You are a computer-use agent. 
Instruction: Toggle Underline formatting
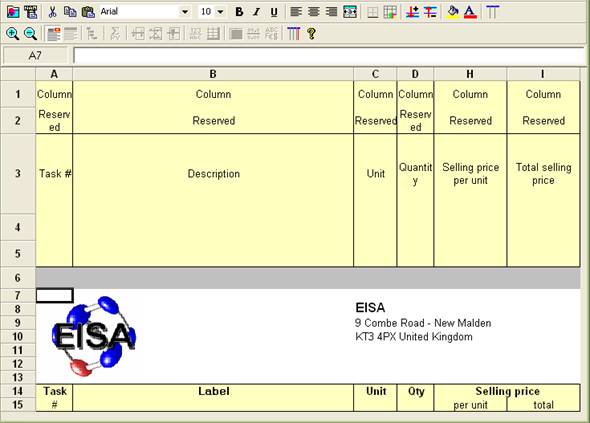274,12
